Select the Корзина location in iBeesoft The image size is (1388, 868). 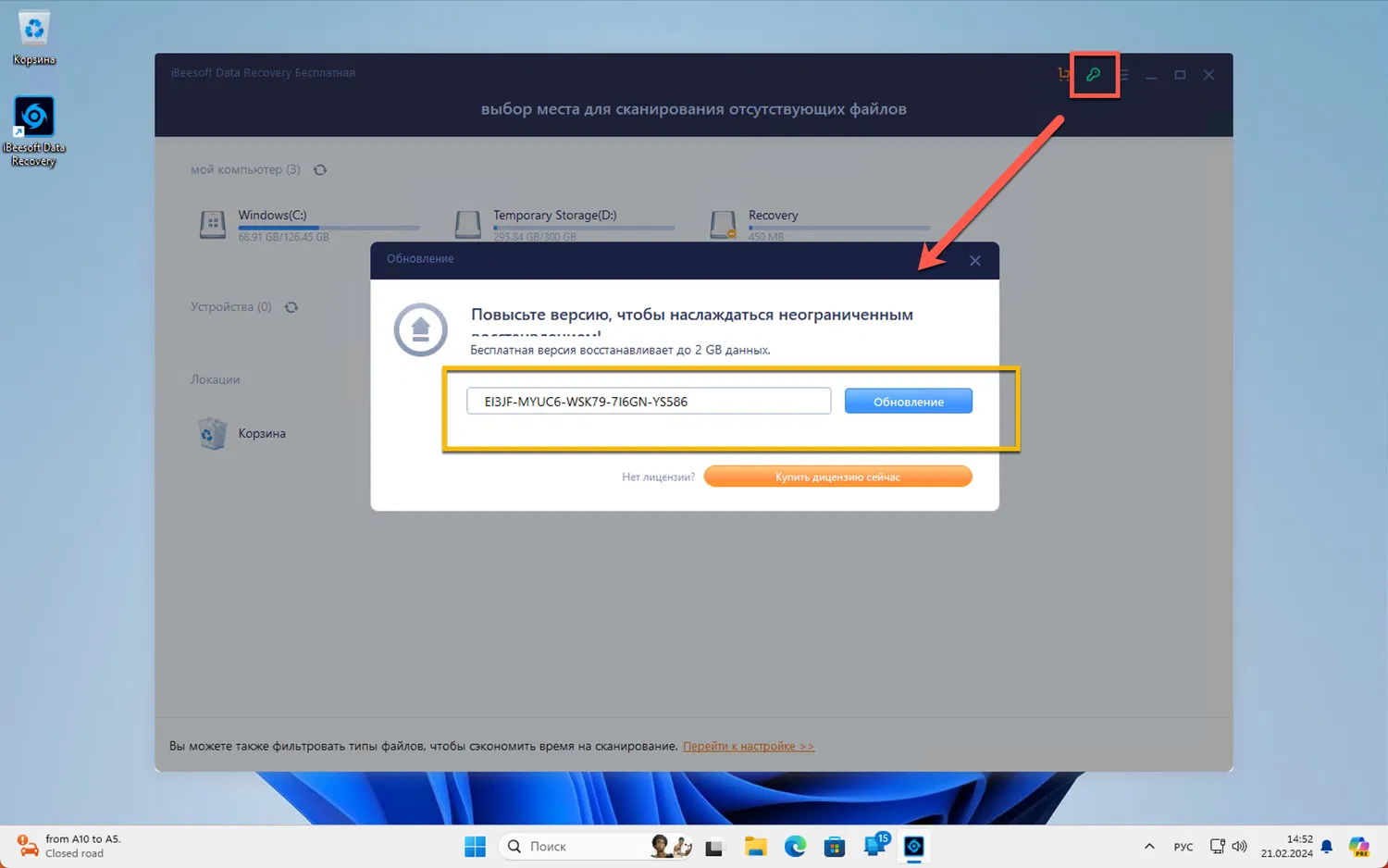click(242, 433)
